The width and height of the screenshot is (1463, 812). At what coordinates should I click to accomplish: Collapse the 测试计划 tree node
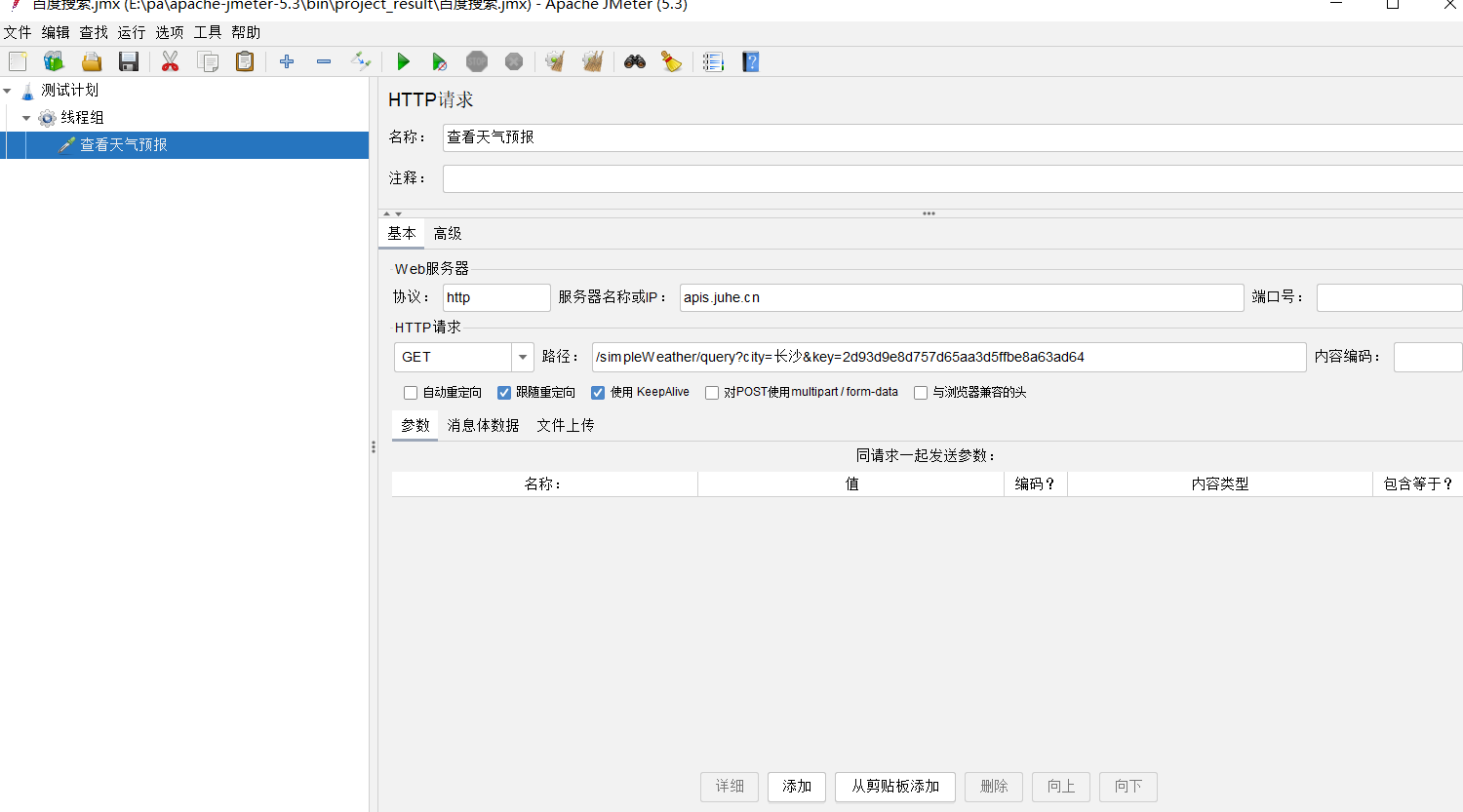click(x=8, y=91)
